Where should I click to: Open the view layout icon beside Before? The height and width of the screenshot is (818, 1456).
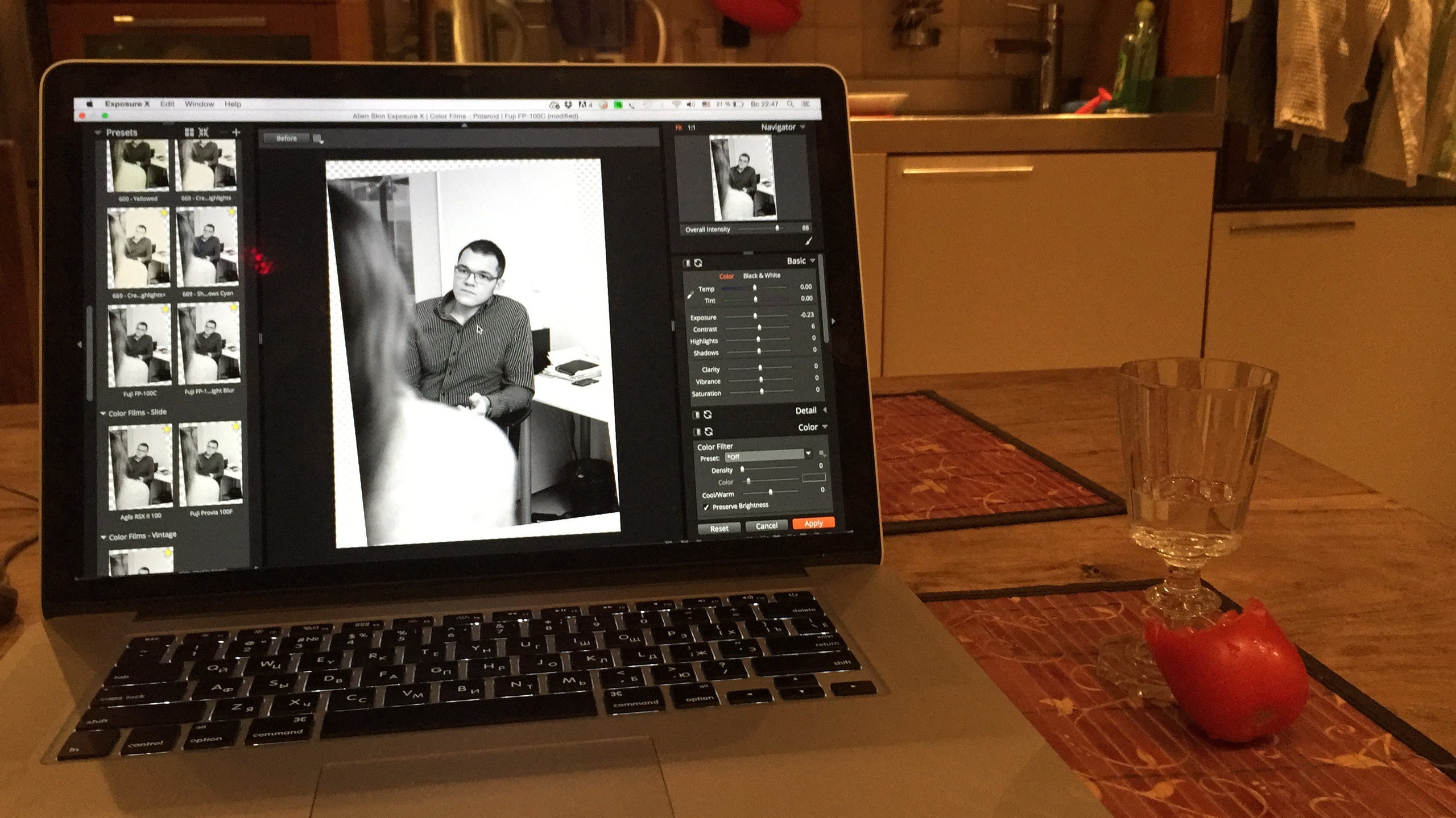[318, 139]
